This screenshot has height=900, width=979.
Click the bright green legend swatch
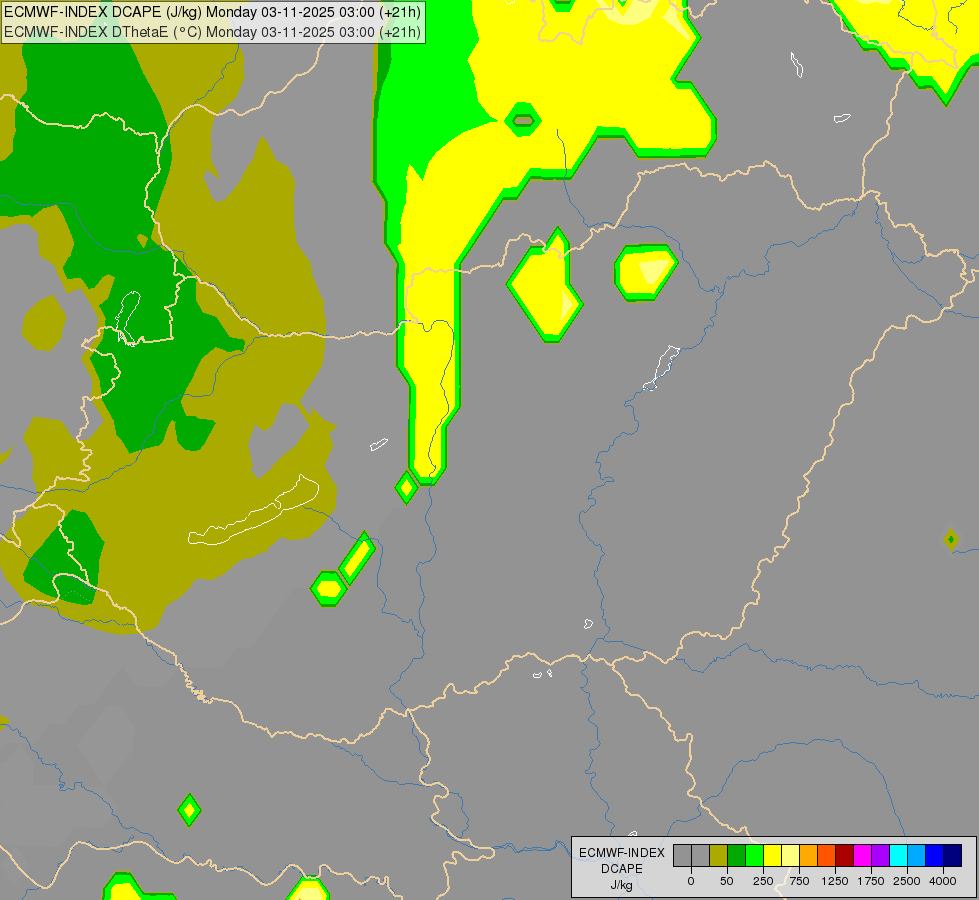tap(755, 856)
